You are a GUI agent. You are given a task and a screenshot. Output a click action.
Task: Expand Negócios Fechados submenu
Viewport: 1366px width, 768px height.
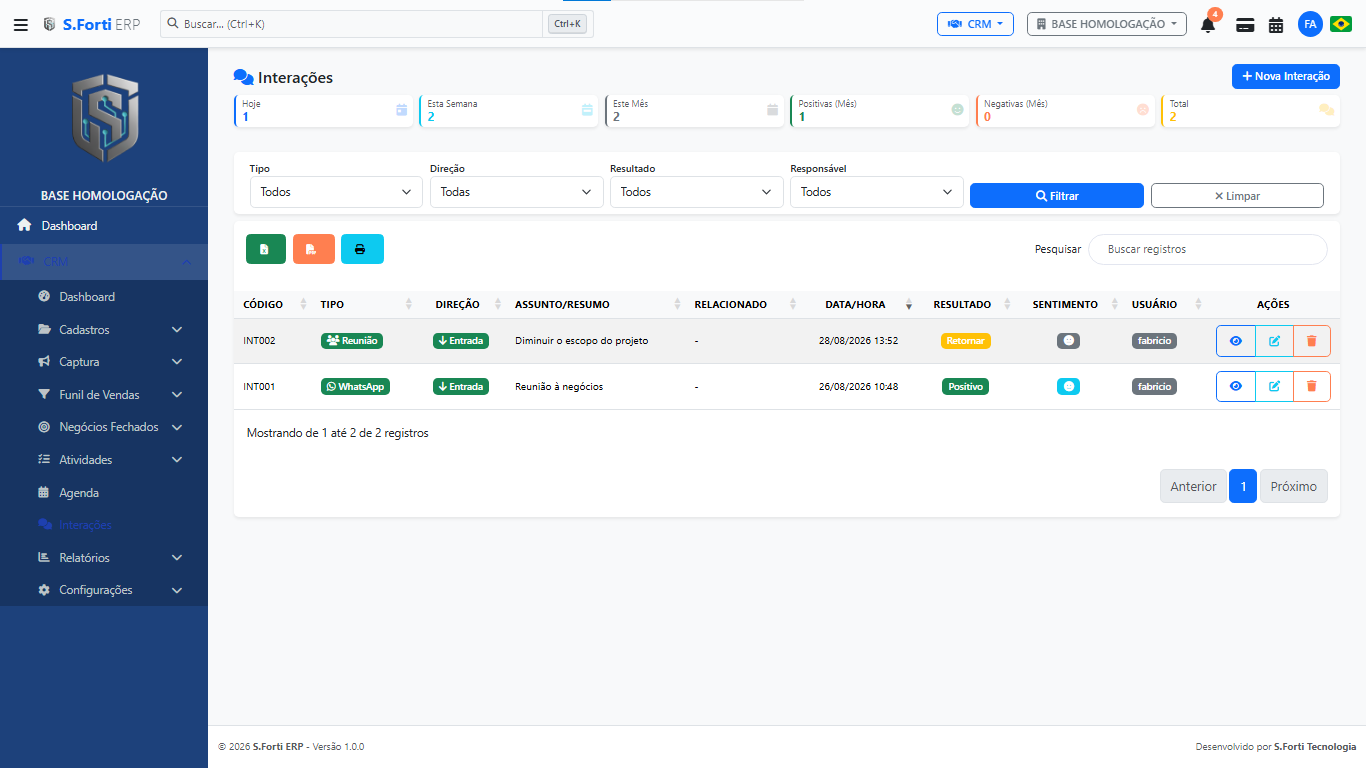(x=104, y=427)
